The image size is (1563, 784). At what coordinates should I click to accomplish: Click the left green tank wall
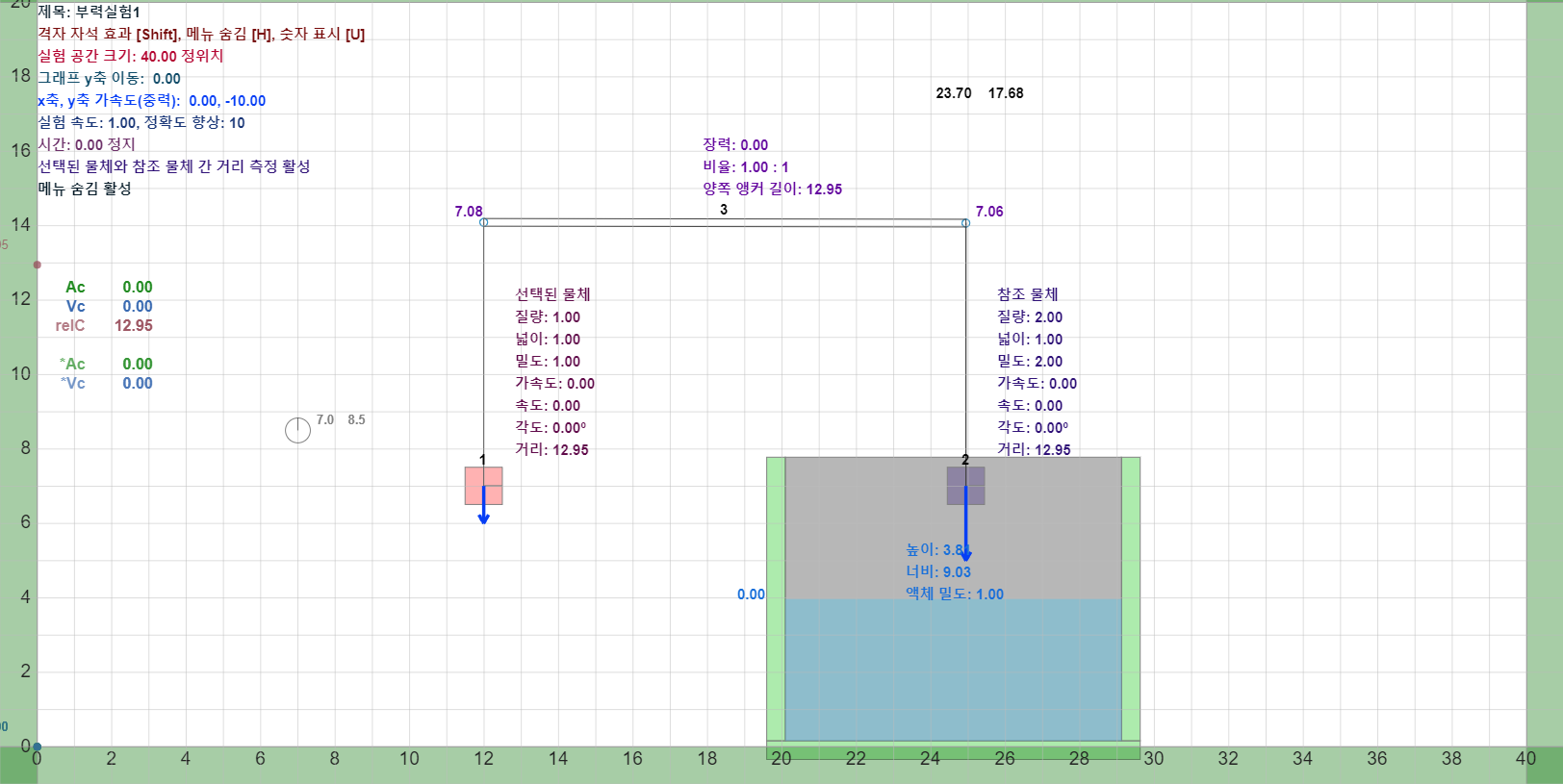(x=776, y=598)
